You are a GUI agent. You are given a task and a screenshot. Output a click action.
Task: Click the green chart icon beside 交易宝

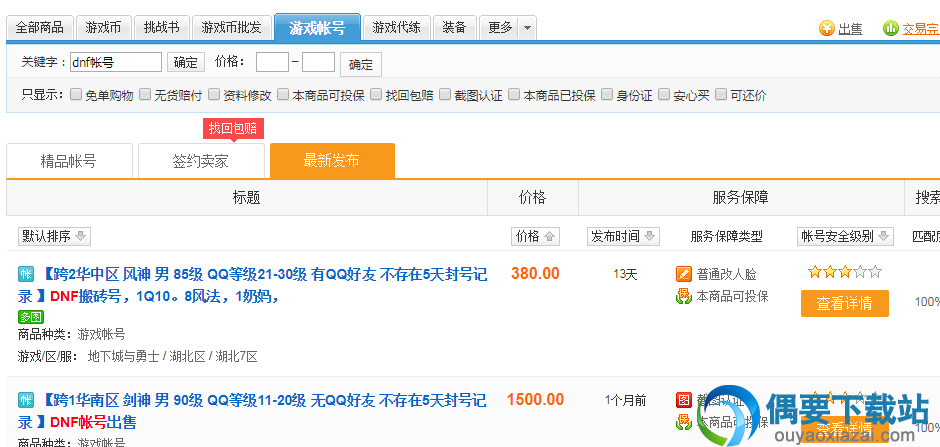[x=890, y=28]
